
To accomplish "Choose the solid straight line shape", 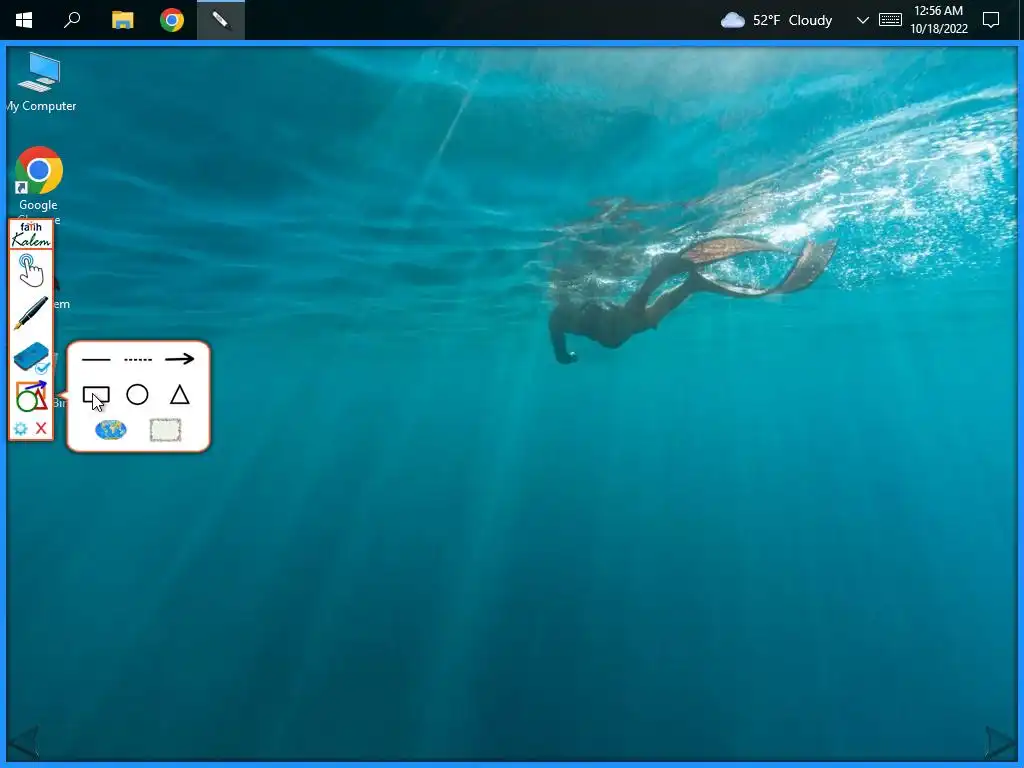I will (x=96, y=359).
